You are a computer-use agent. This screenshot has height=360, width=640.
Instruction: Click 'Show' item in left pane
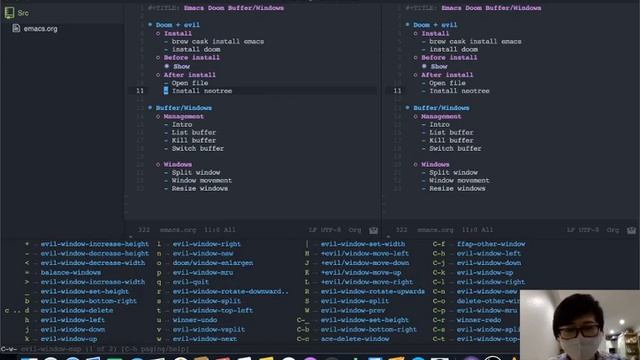(181, 66)
